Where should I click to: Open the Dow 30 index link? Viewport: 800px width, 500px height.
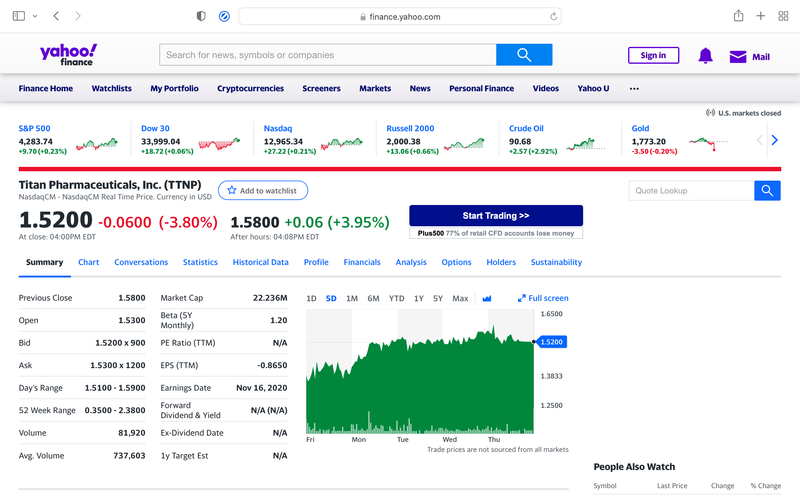coord(155,129)
